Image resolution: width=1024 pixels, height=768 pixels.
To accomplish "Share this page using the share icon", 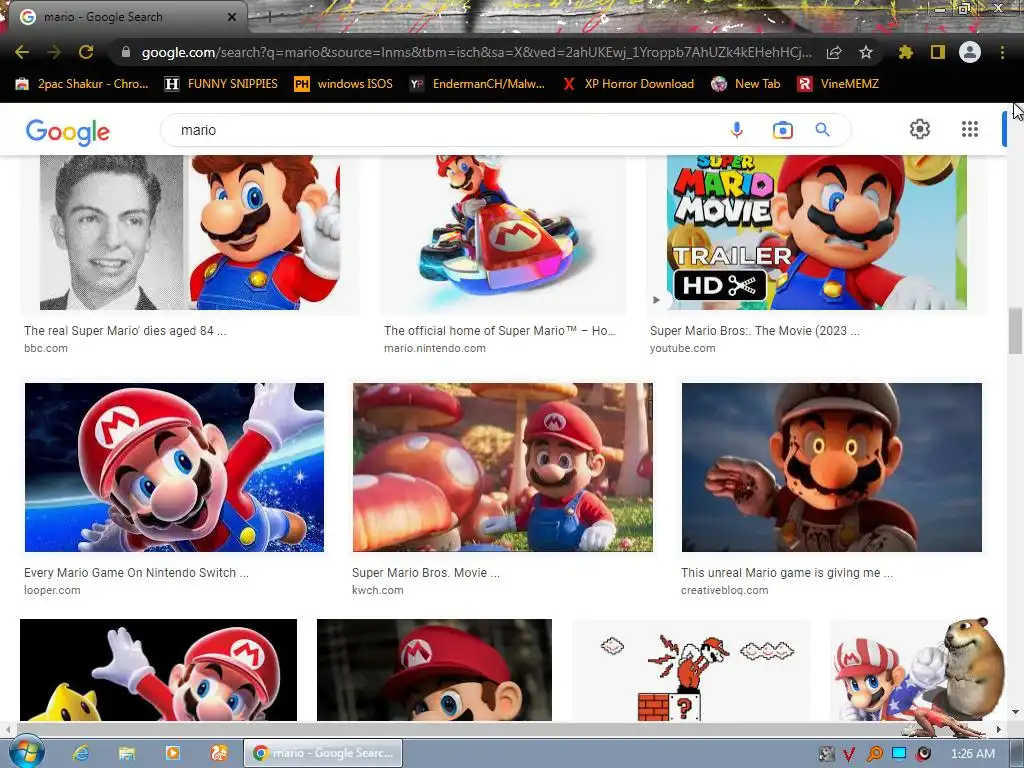I will 834,52.
